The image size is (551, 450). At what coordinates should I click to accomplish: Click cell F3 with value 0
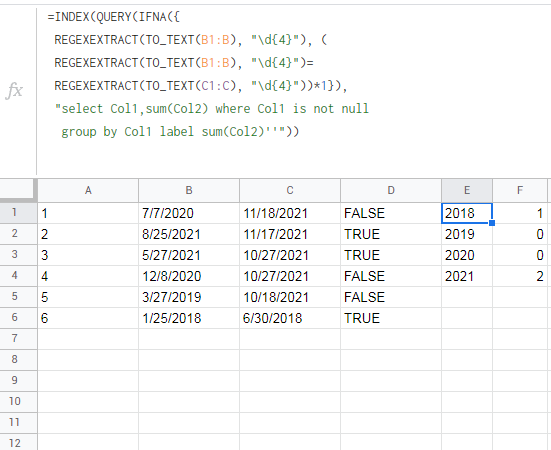click(x=520, y=255)
